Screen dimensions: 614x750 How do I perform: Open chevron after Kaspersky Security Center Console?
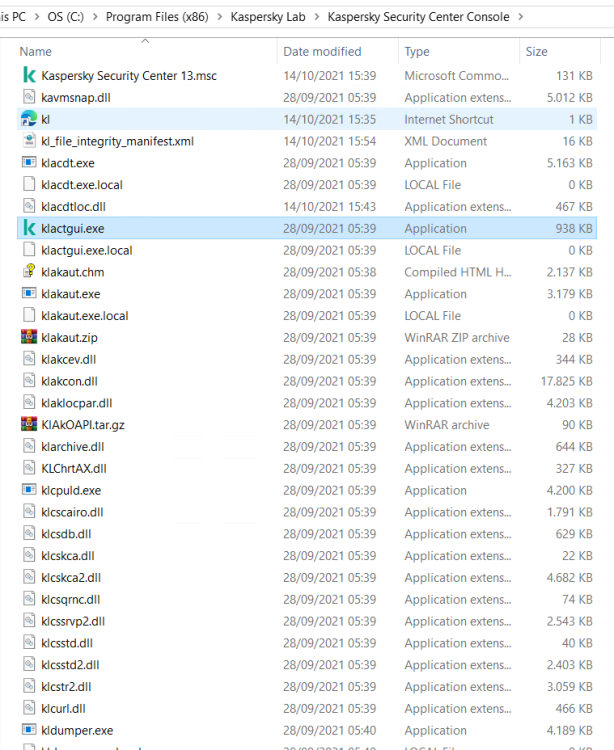(521, 17)
